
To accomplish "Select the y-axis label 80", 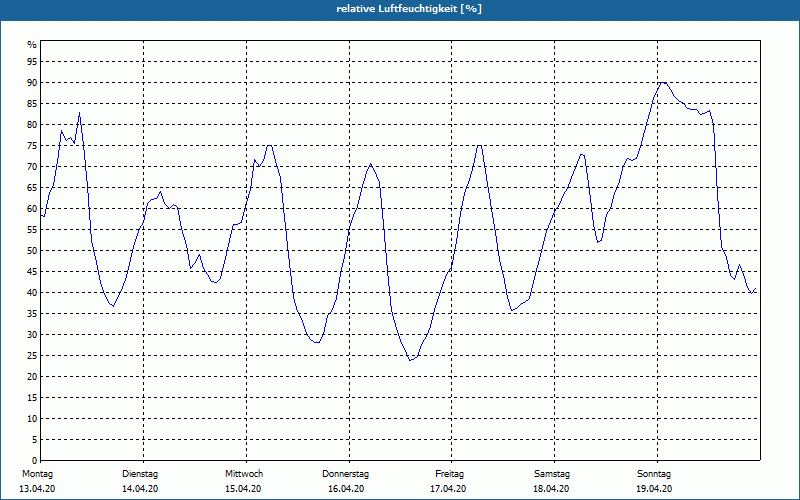I will [x=32, y=124].
